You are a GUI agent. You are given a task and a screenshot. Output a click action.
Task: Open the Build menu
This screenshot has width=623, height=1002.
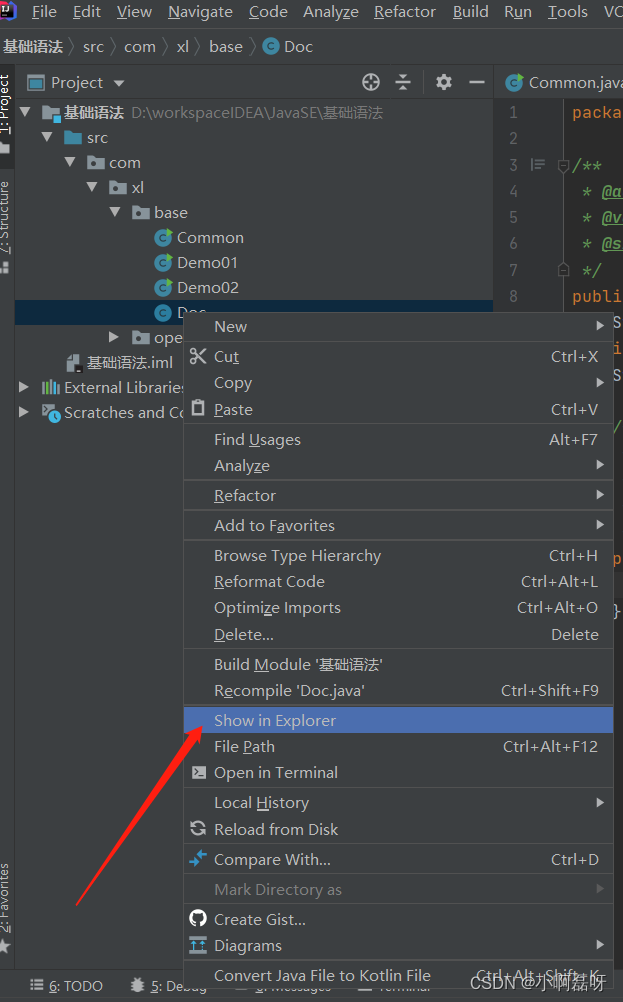[470, 12]
